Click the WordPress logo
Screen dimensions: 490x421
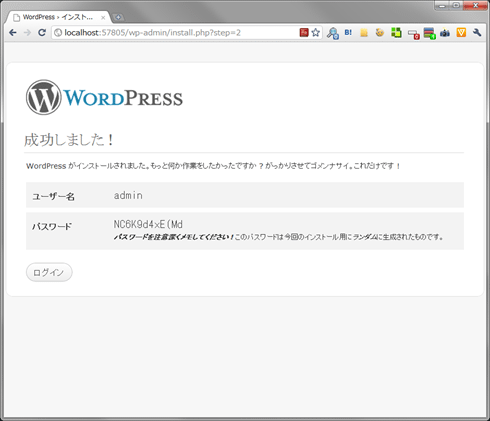(104, 97)
